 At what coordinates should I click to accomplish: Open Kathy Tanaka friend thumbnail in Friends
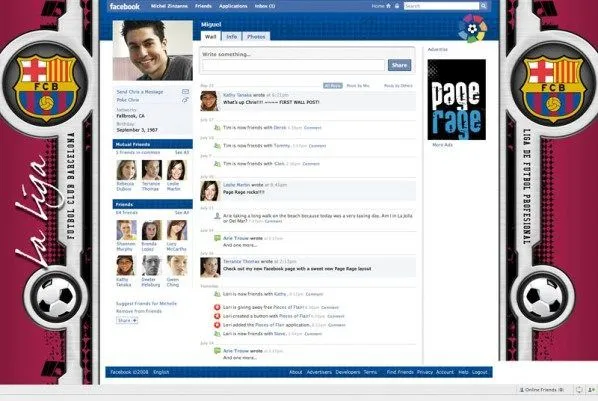pos(126,266)
